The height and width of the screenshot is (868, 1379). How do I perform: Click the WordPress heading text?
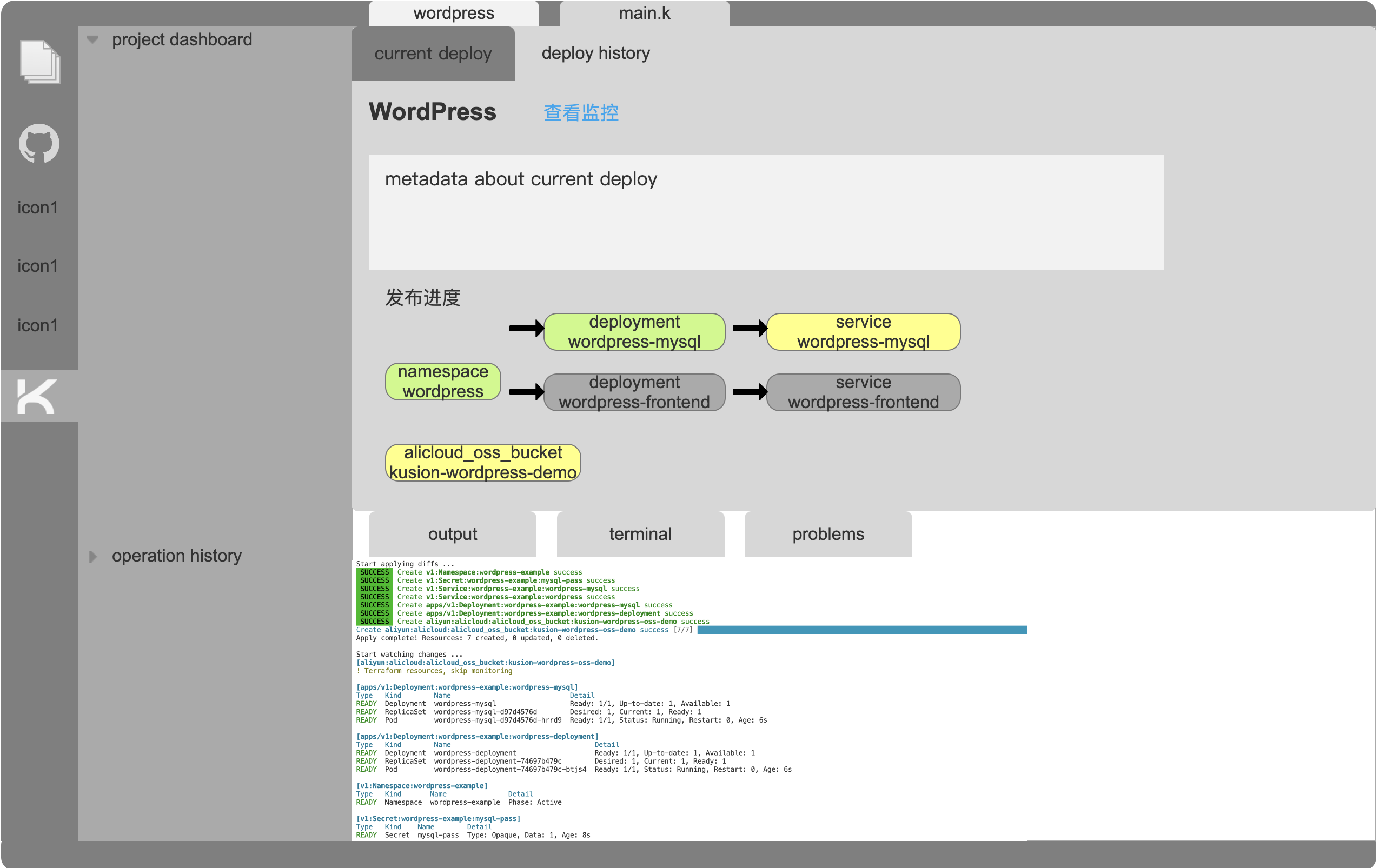(433, 111)
